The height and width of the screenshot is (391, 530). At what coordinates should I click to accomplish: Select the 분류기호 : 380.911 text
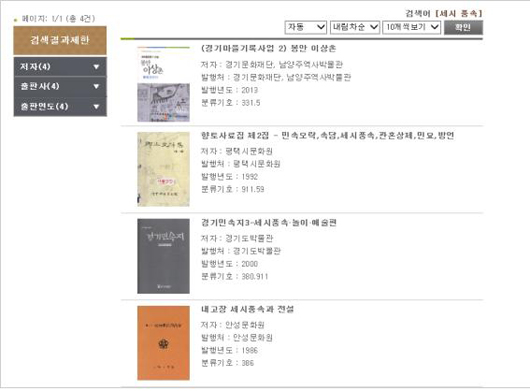[x=234, y=276]
